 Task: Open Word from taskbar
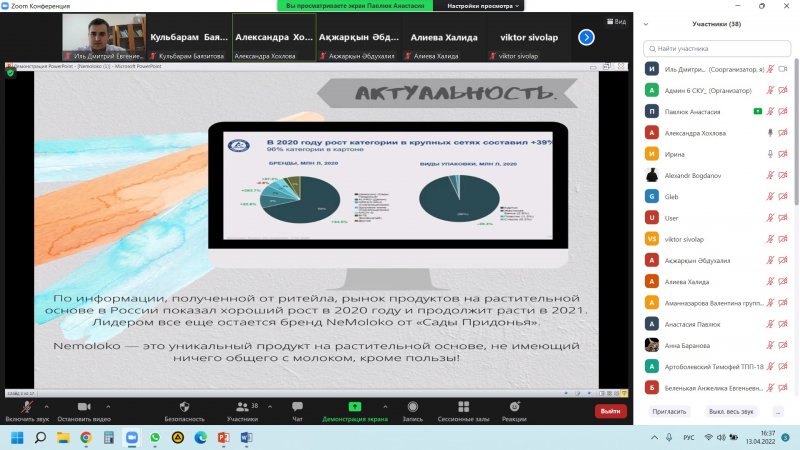click(x=246, y=438)
